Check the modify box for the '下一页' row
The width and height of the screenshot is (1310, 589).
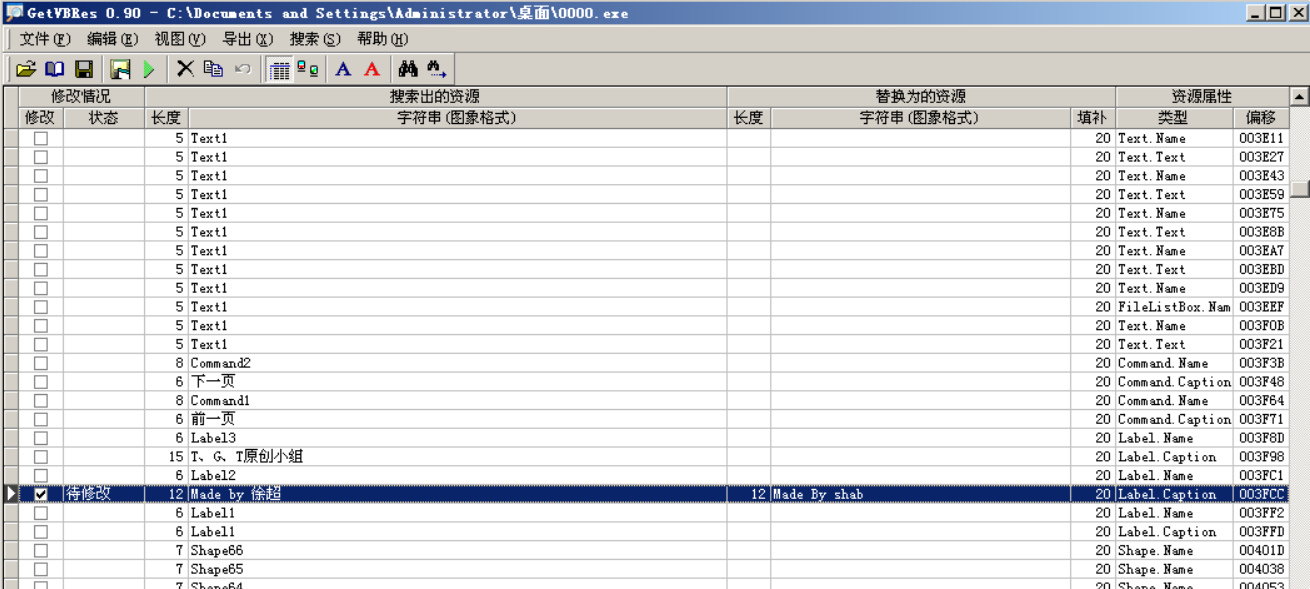[x=41, y=382]
